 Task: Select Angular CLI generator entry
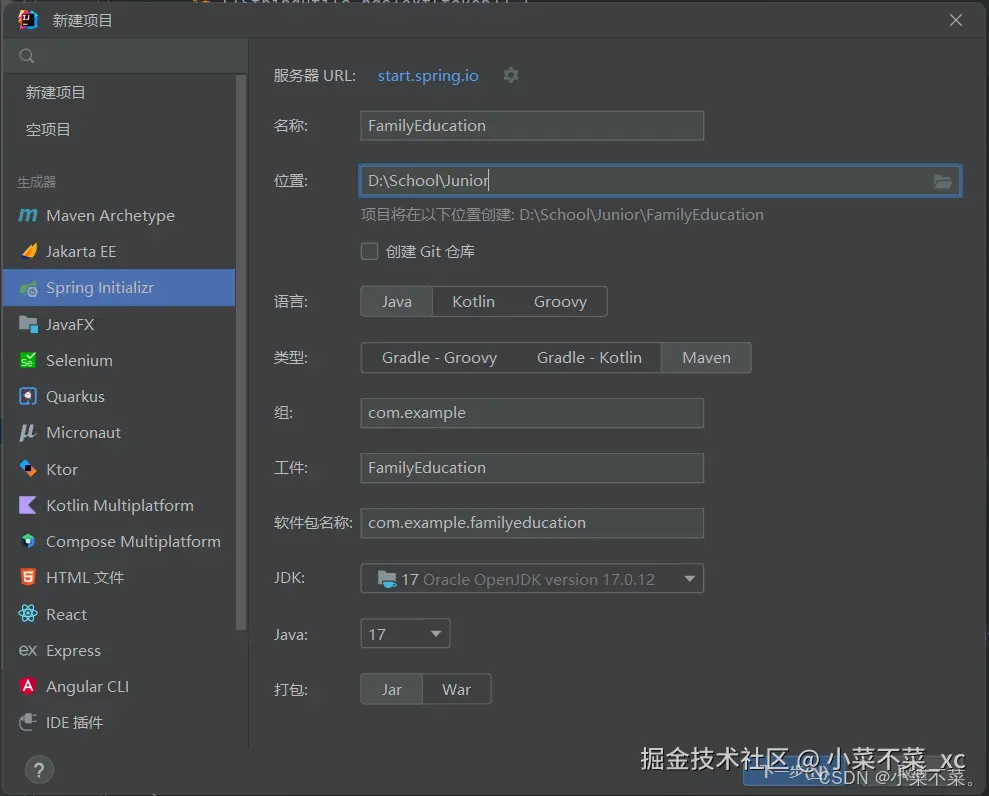point(120,686)
